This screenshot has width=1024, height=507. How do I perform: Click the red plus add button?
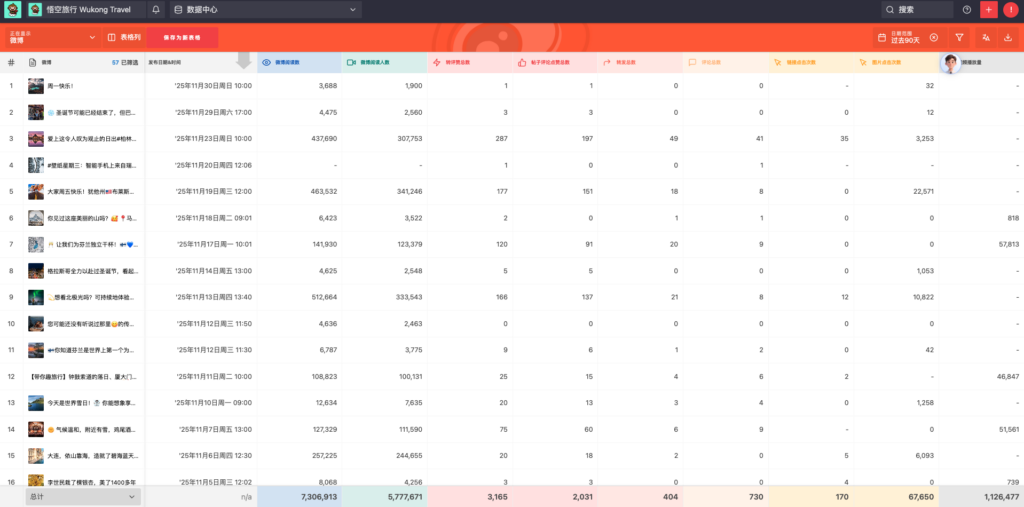click(989, 10)
